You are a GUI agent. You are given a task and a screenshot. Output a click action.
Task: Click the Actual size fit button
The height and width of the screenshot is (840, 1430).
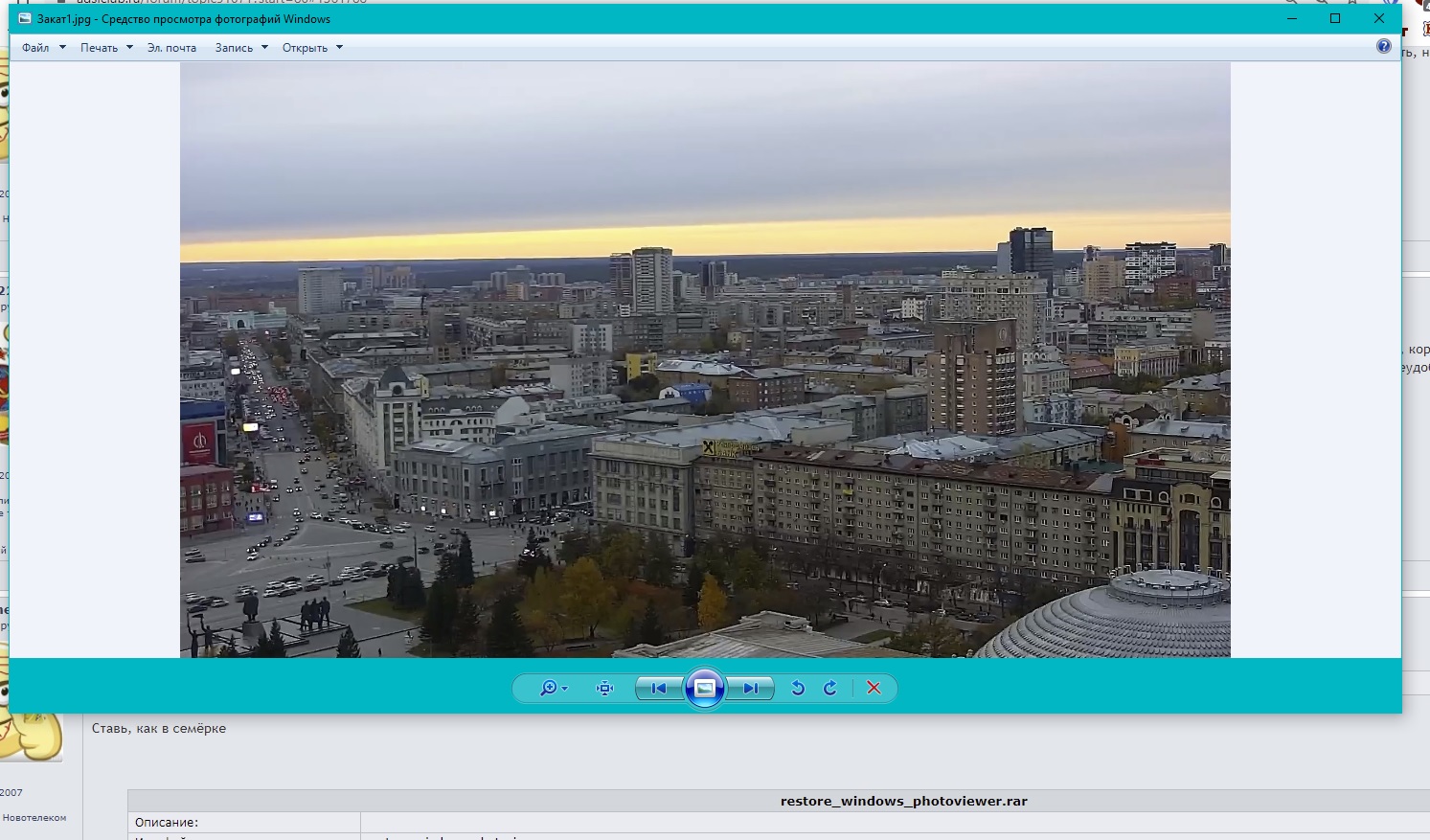point(604,688)
